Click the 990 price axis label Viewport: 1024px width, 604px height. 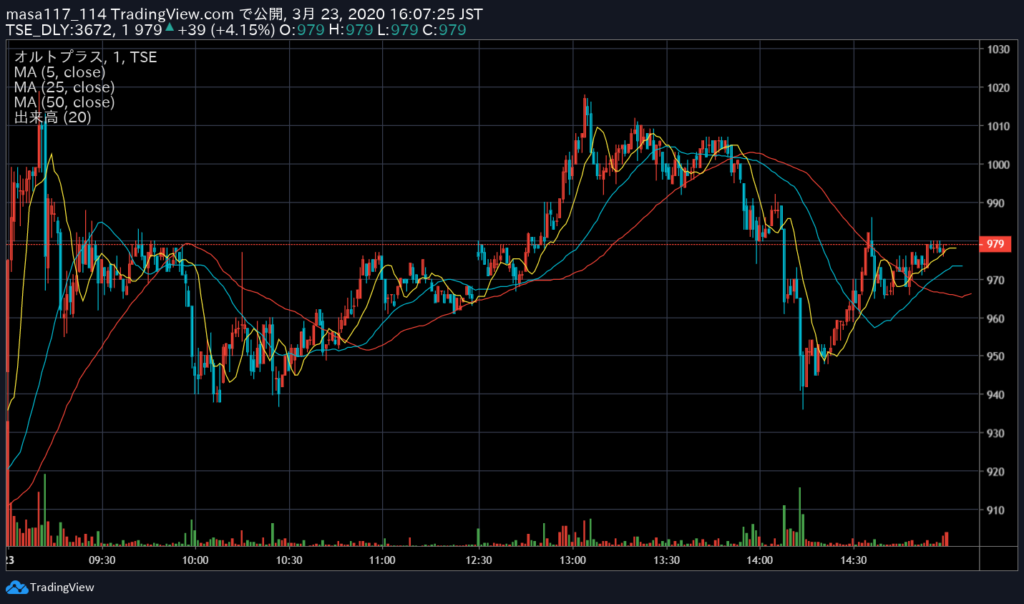(995, 204)
